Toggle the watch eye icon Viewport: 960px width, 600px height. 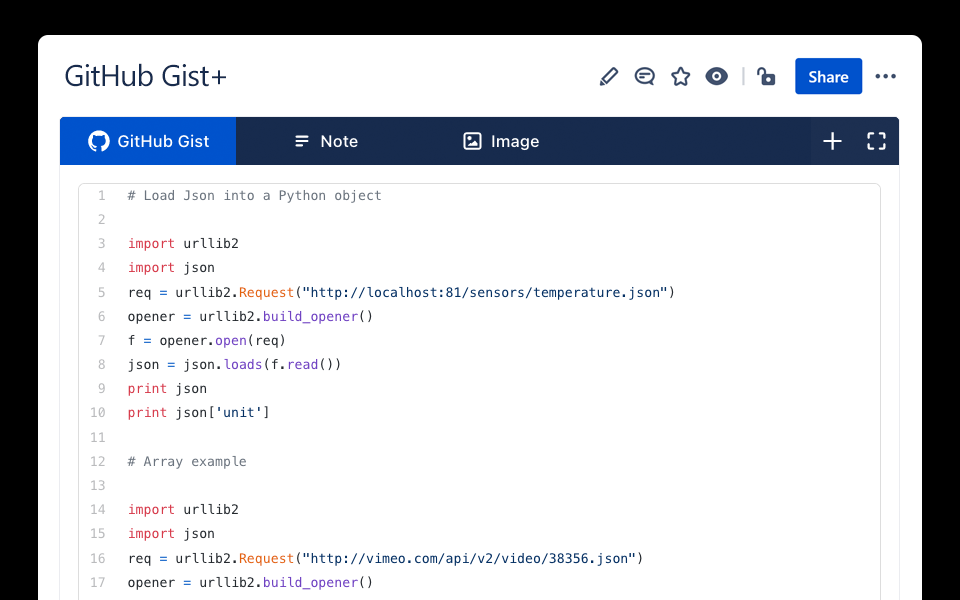[x=717, y=77]
